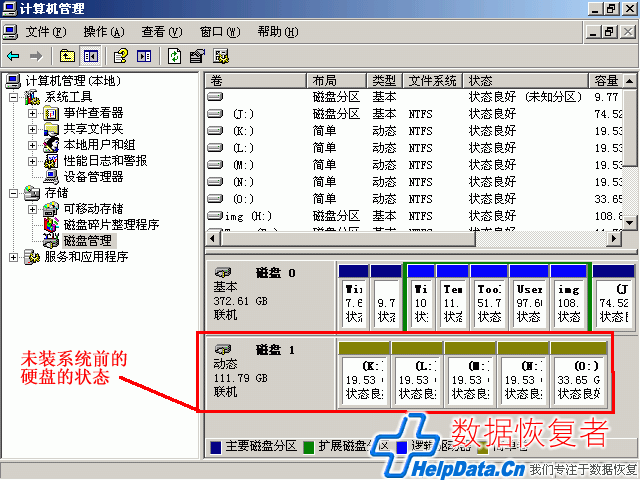640x480 pixels.
Task: Select the 磁盘管理 tree item
Action: pyautogui.click(x=88, y=241)
